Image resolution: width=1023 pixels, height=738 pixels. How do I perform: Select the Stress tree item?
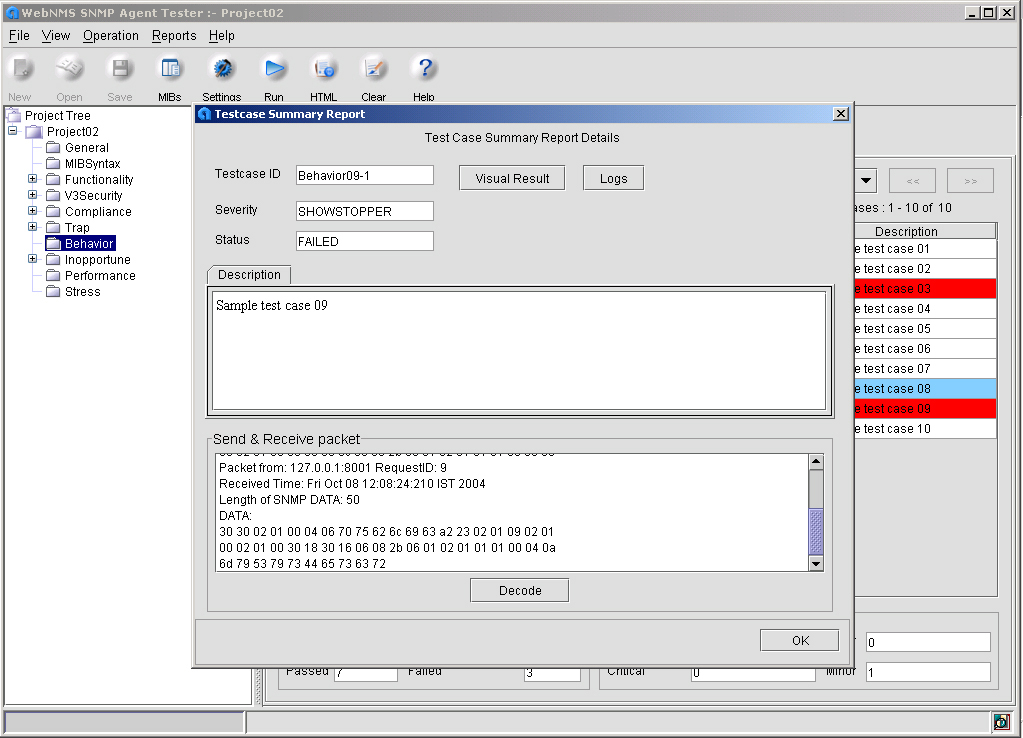83,292
